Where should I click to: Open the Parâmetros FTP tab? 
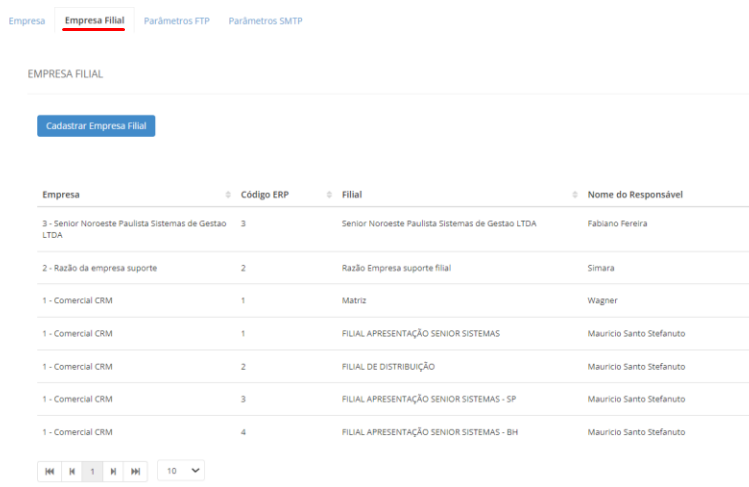tap(177, 21)
